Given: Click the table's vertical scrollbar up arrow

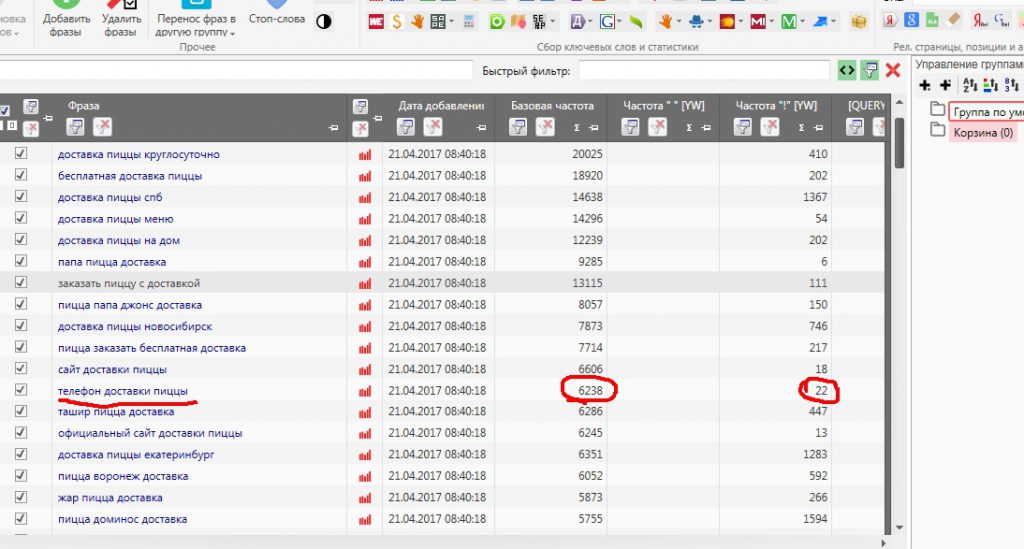Looking at the screenshot, I should tap(899, 102).
